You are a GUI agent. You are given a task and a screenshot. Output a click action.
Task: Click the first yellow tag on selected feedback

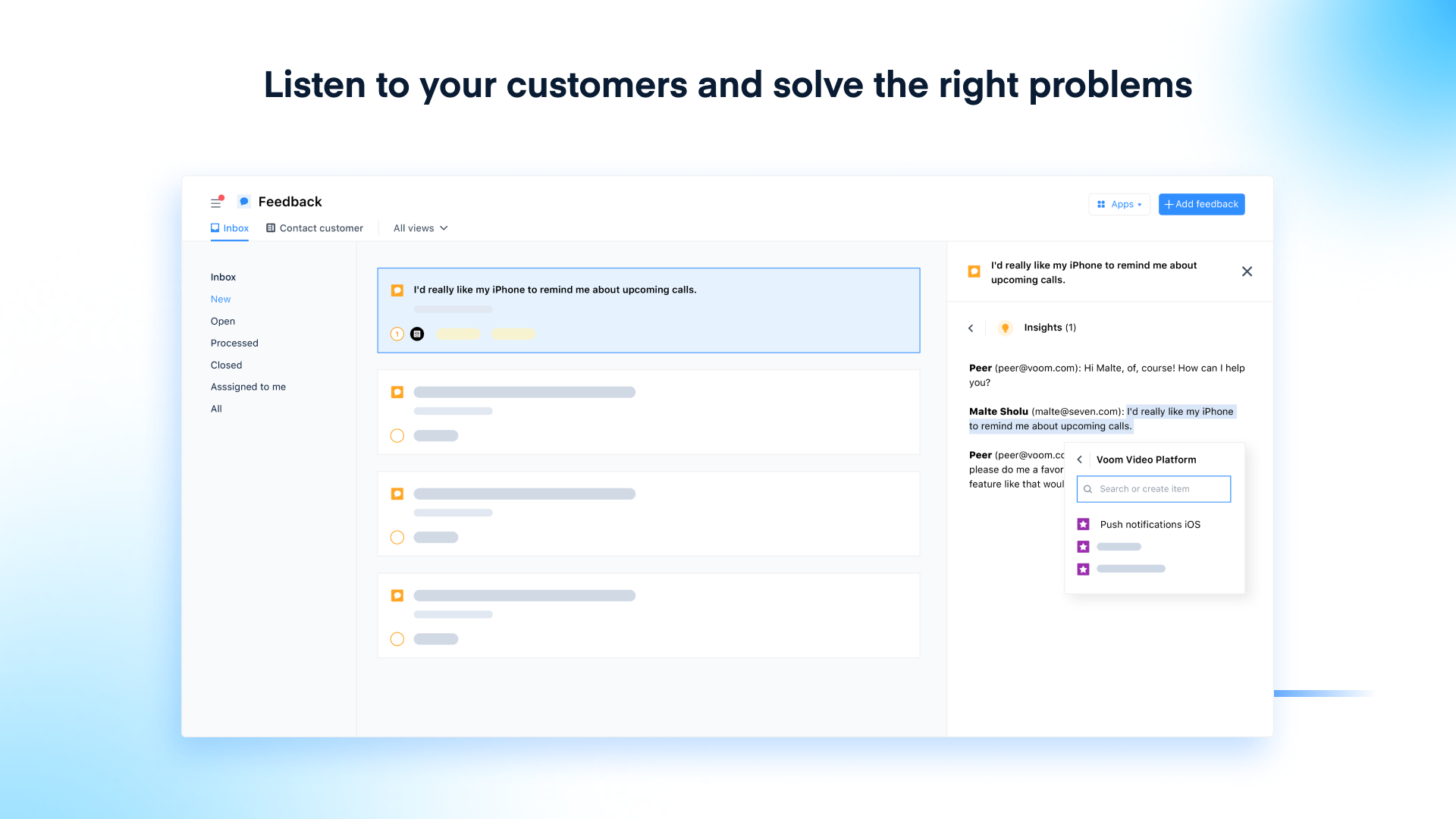coord(458,334)
